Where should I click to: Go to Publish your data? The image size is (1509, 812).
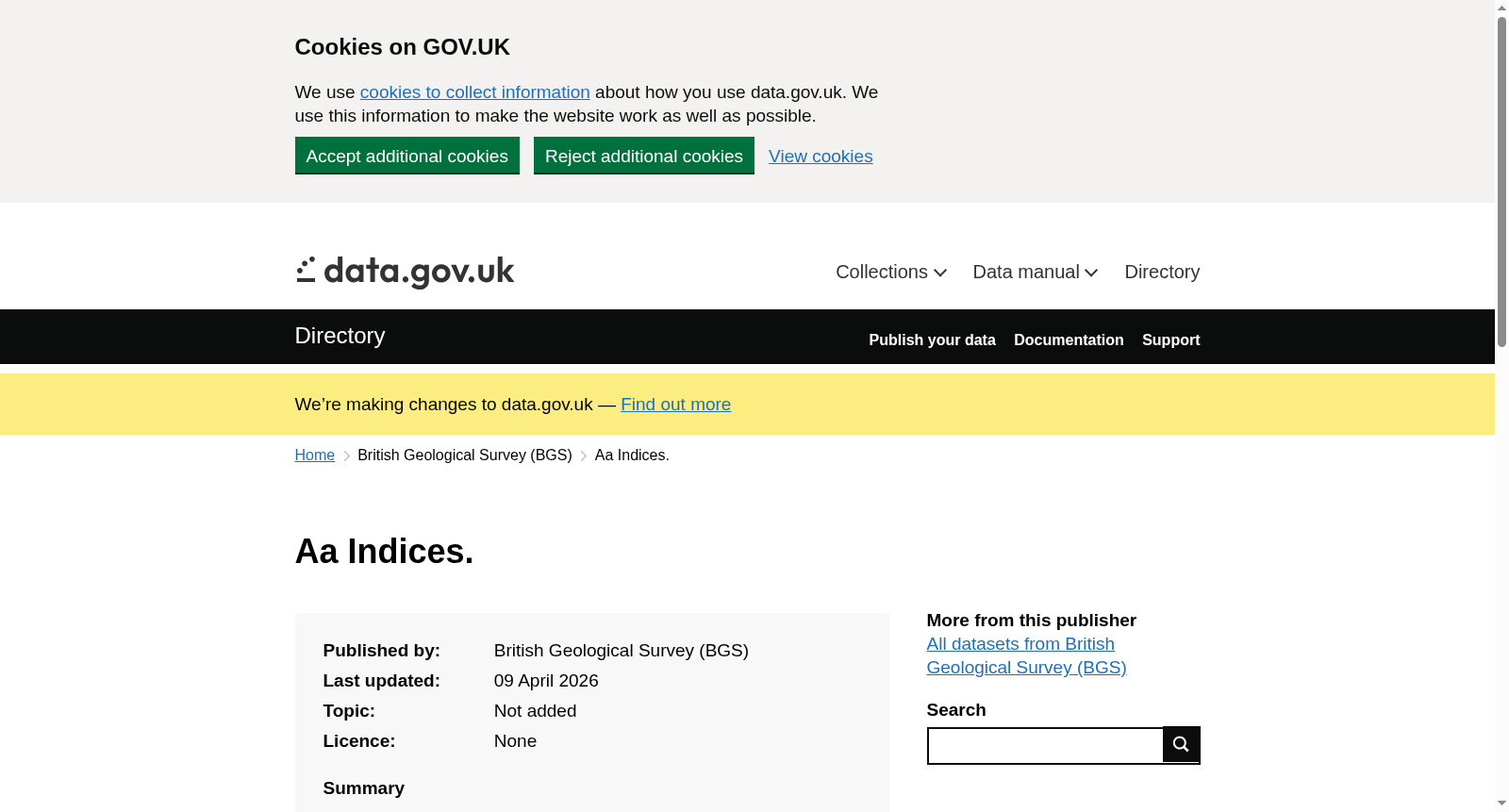(x=932, y=340)
